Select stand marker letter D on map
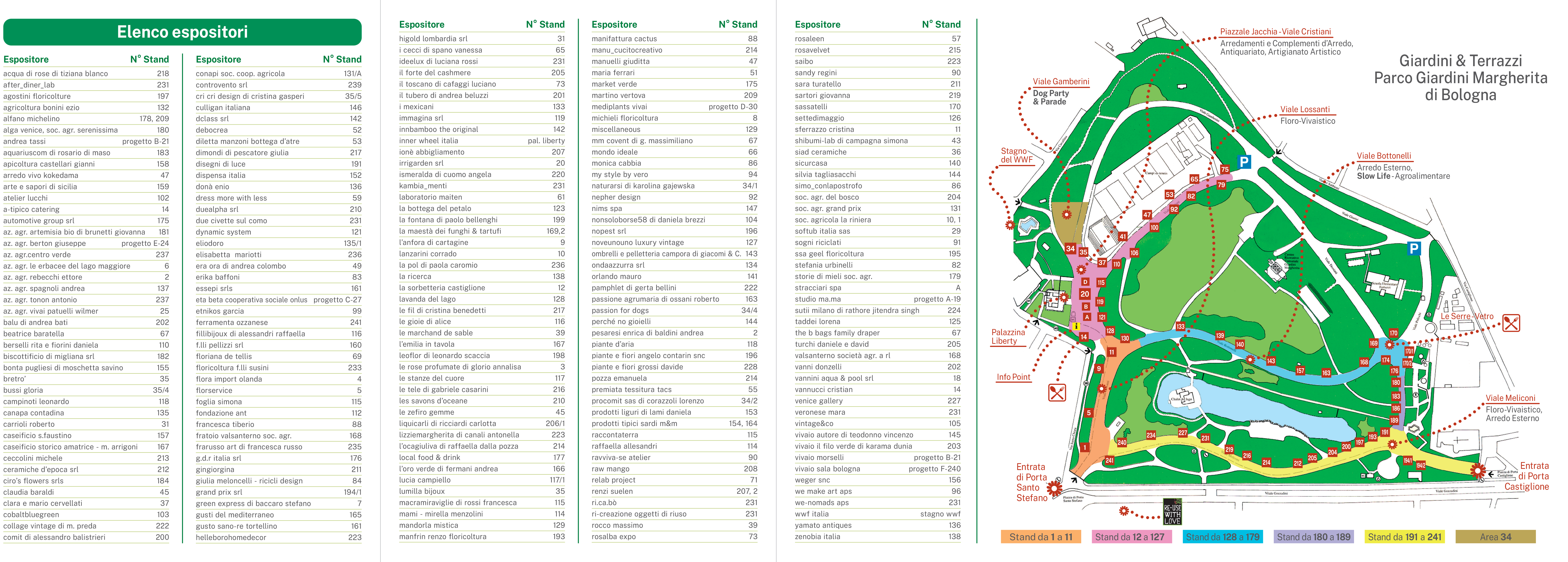1568x562 pixels. 1085,282
